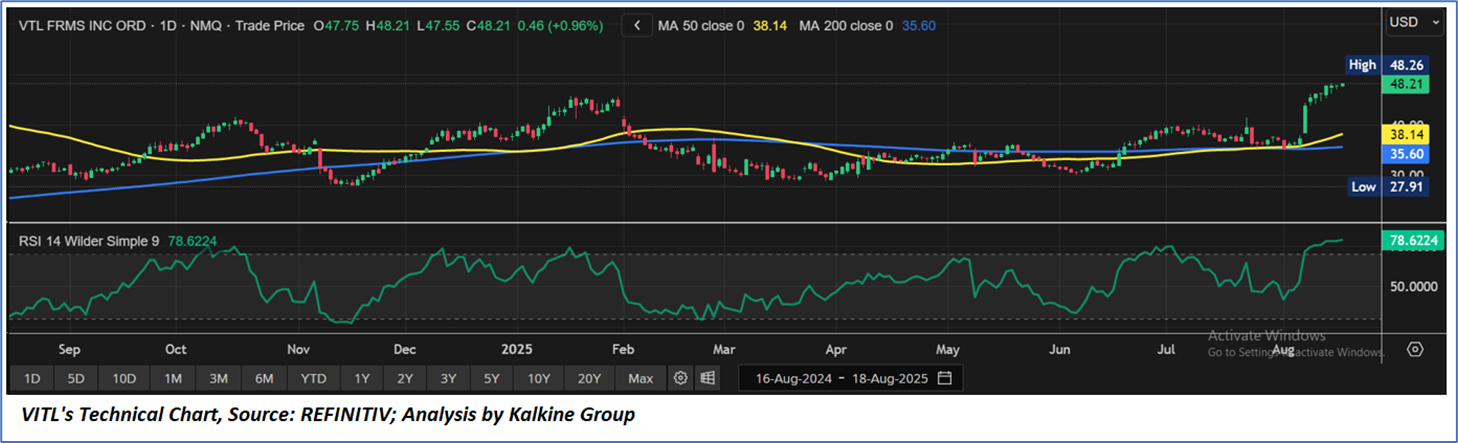Image resolution: width=1458 pixels, height=443 pixels.
Task: Choose the Max time range
Action: pyautogui.click(x=640, y=379)
